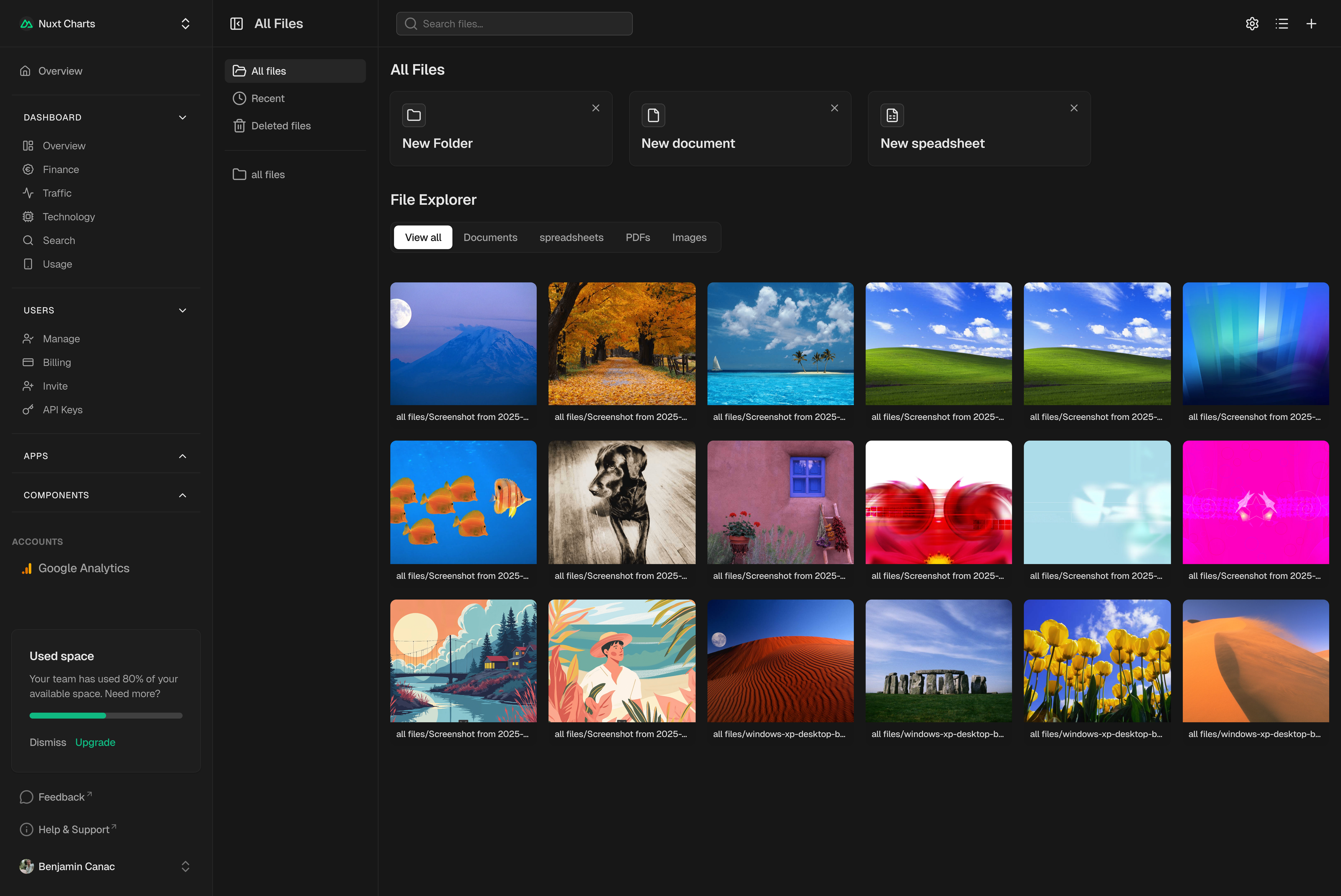Click the Upgrade link

[x=95, y=742]
